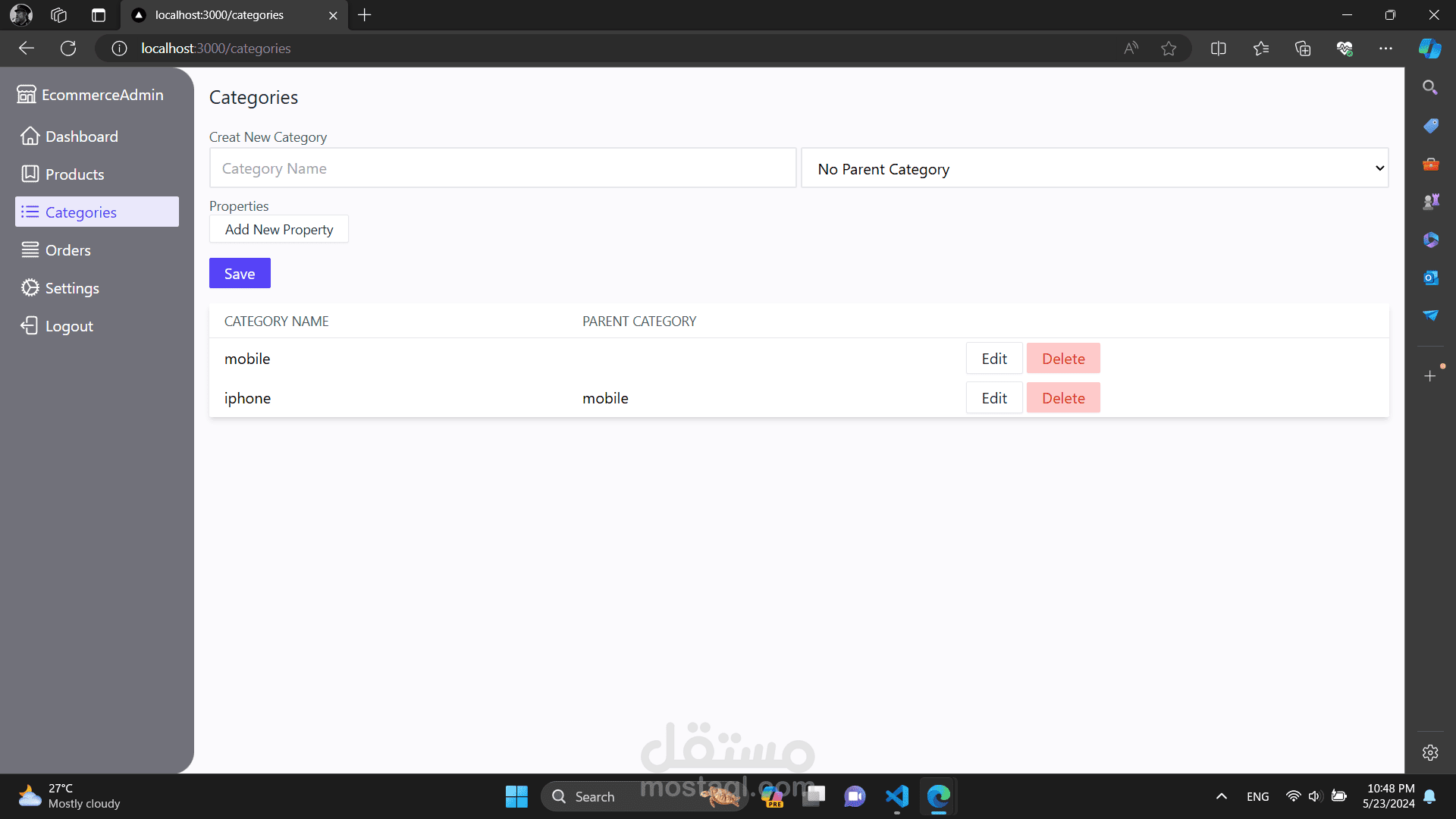
Task: Select the Categories sidebar menu item
Action: point(97,212)
